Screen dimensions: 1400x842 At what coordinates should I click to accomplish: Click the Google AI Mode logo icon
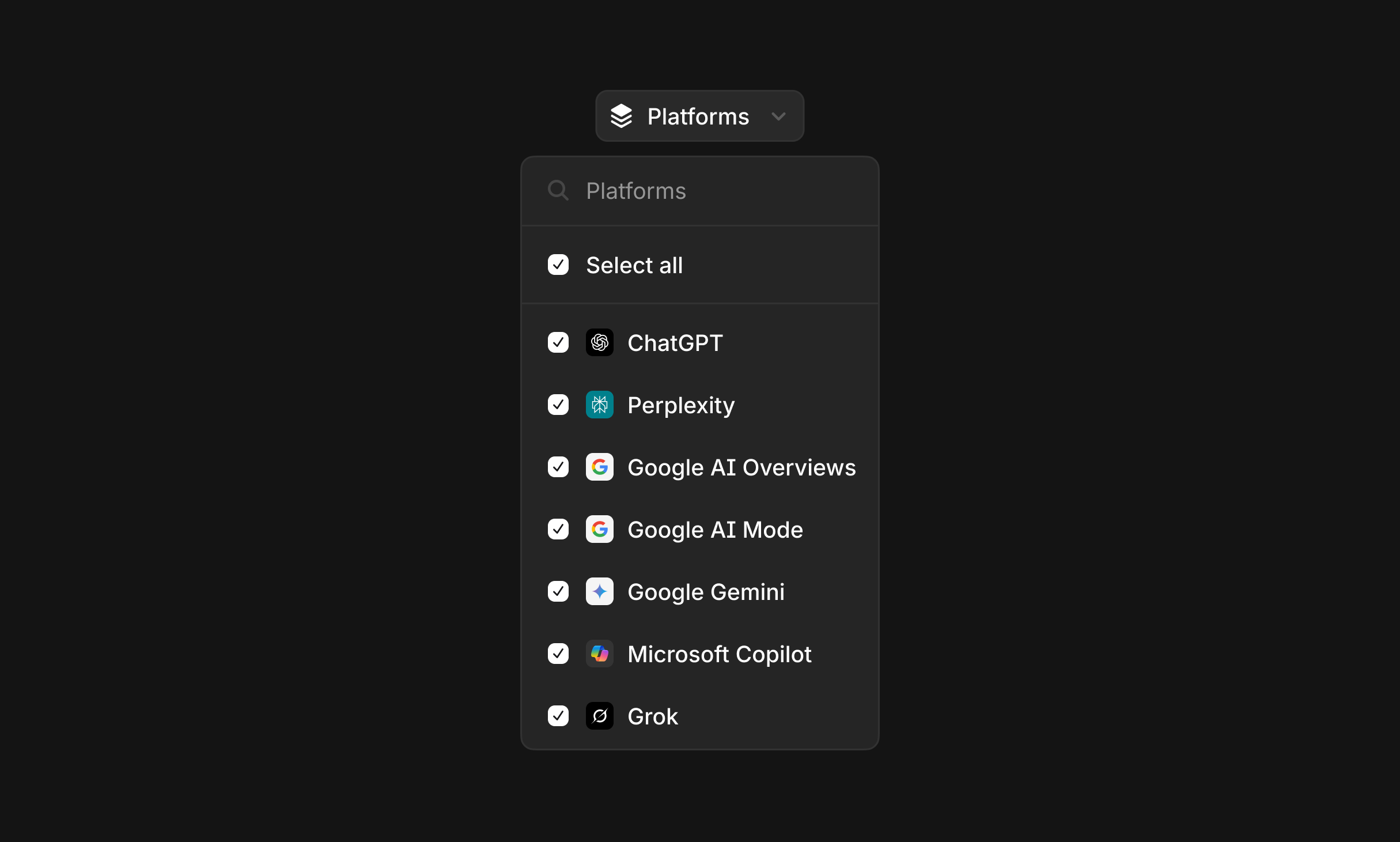click(599, 530)
